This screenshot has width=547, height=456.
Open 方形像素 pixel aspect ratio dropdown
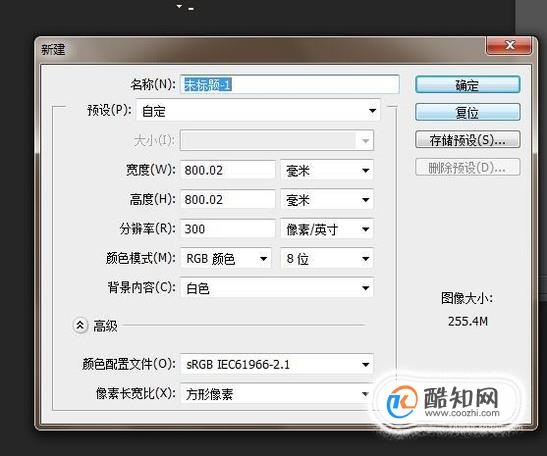tap(277, 394)
